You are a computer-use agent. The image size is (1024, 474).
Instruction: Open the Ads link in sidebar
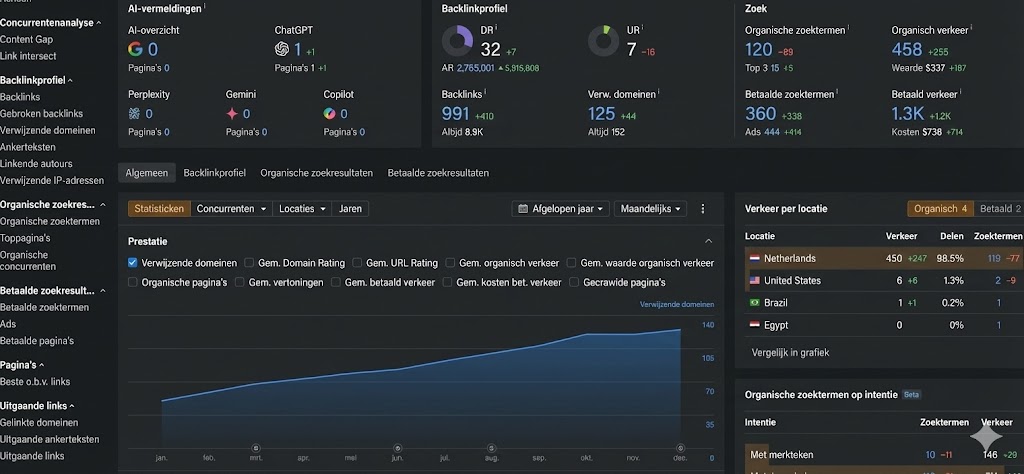[x=8, y=324]
